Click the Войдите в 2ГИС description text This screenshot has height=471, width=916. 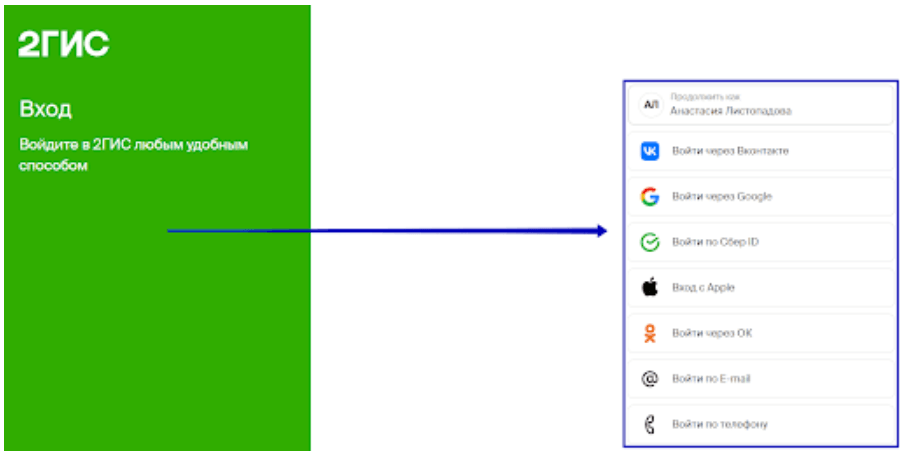click(134, 155)
